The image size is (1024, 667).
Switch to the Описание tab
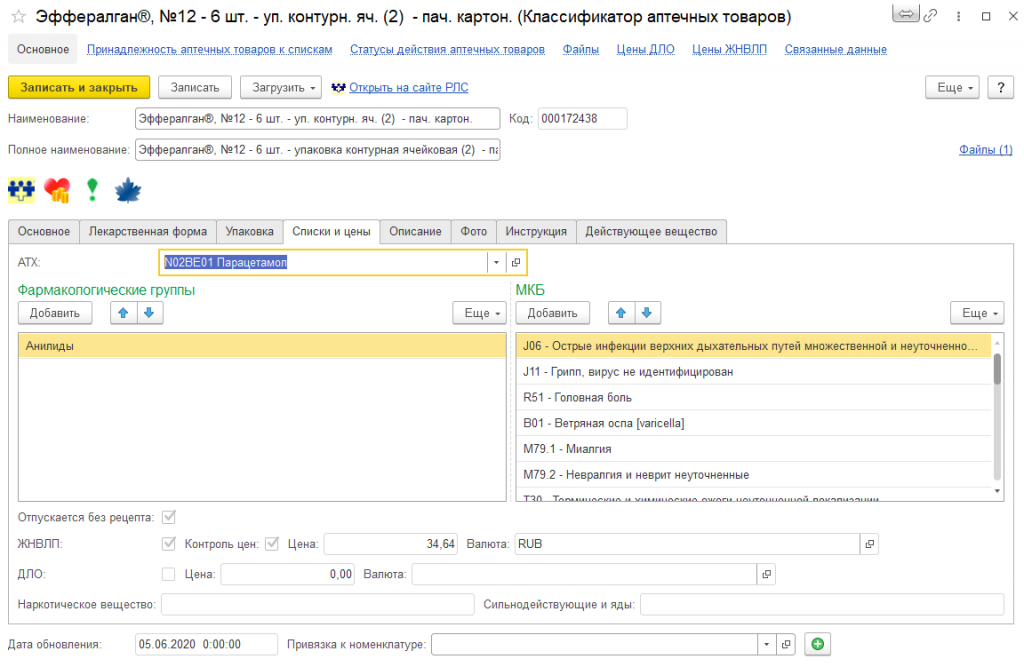click(415, 231)
